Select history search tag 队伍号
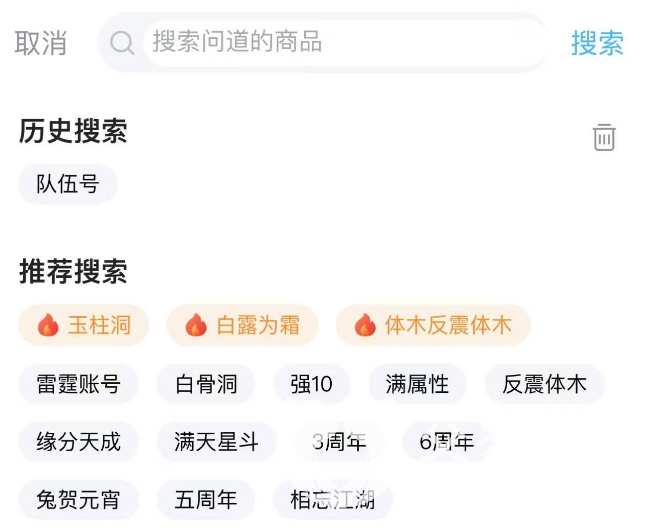The image size is (646, 532). click(x=68, y=184)
